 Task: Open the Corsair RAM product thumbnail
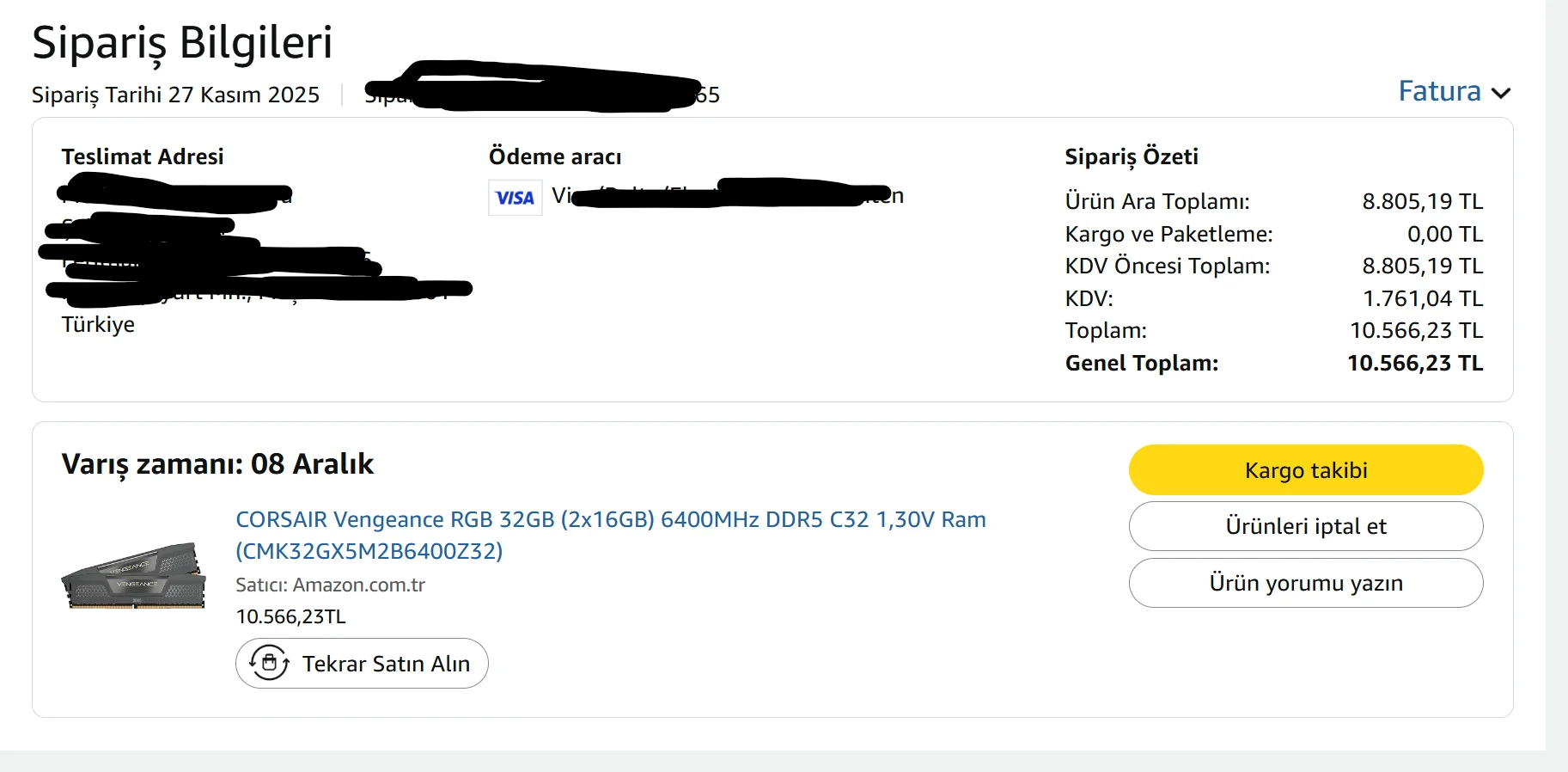pyautogui.click(x=134, y=574)
